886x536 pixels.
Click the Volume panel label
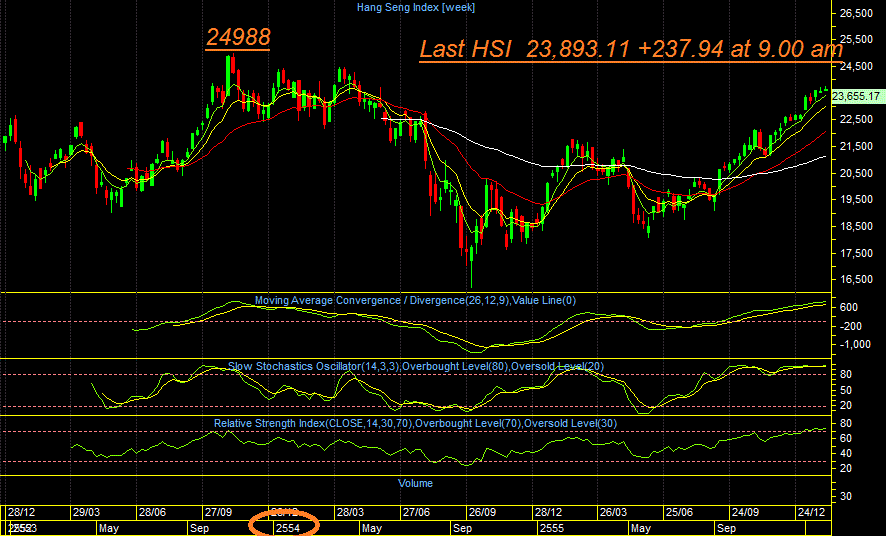[x=415, y=483]
